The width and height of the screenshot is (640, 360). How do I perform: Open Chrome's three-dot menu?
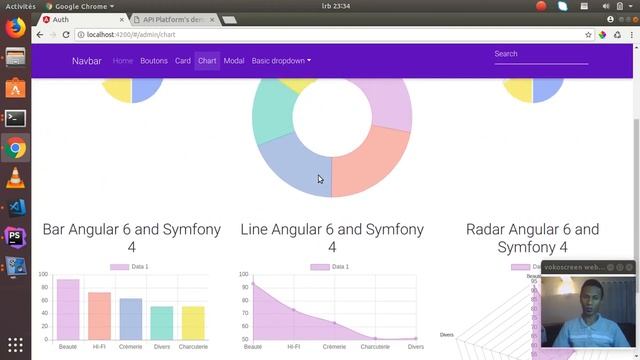632,35
